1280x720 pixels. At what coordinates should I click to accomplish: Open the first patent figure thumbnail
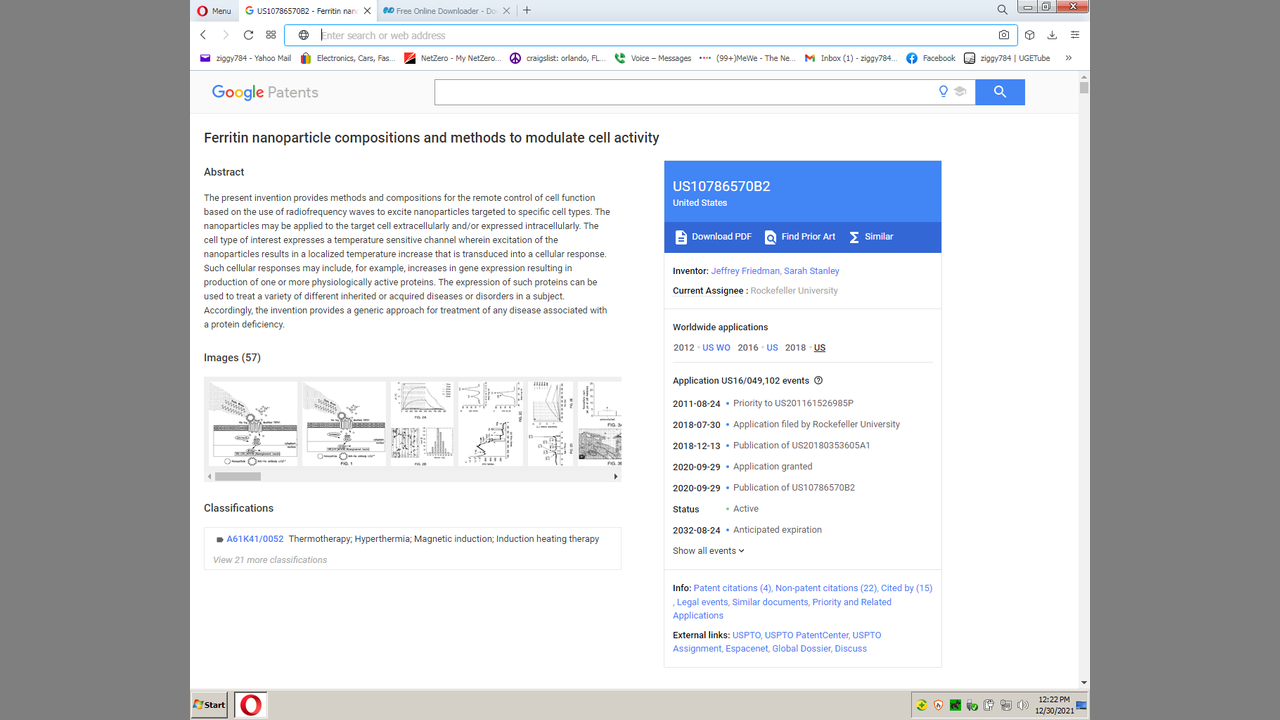click(x=253, y=423)
